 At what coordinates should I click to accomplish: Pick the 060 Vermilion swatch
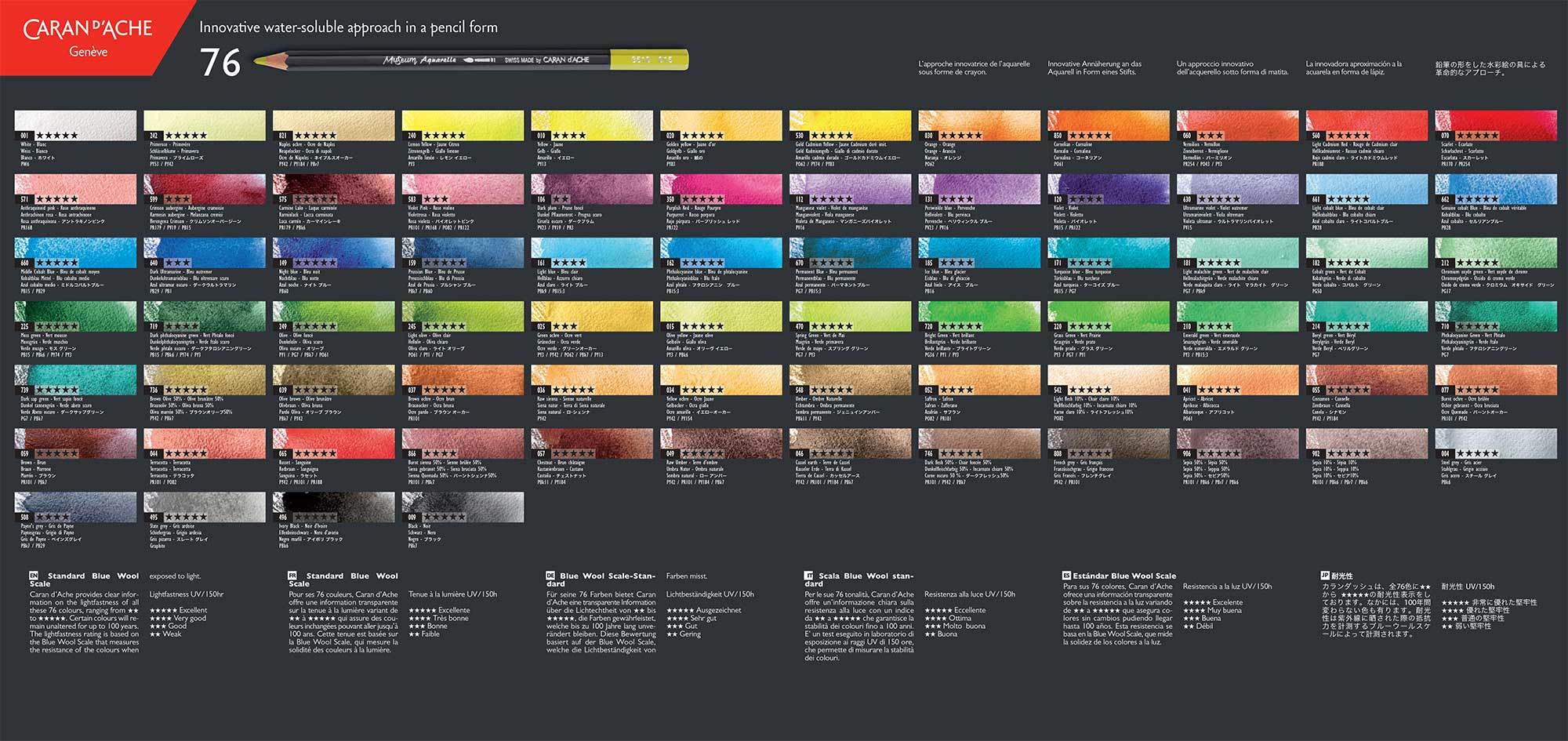1238,125
